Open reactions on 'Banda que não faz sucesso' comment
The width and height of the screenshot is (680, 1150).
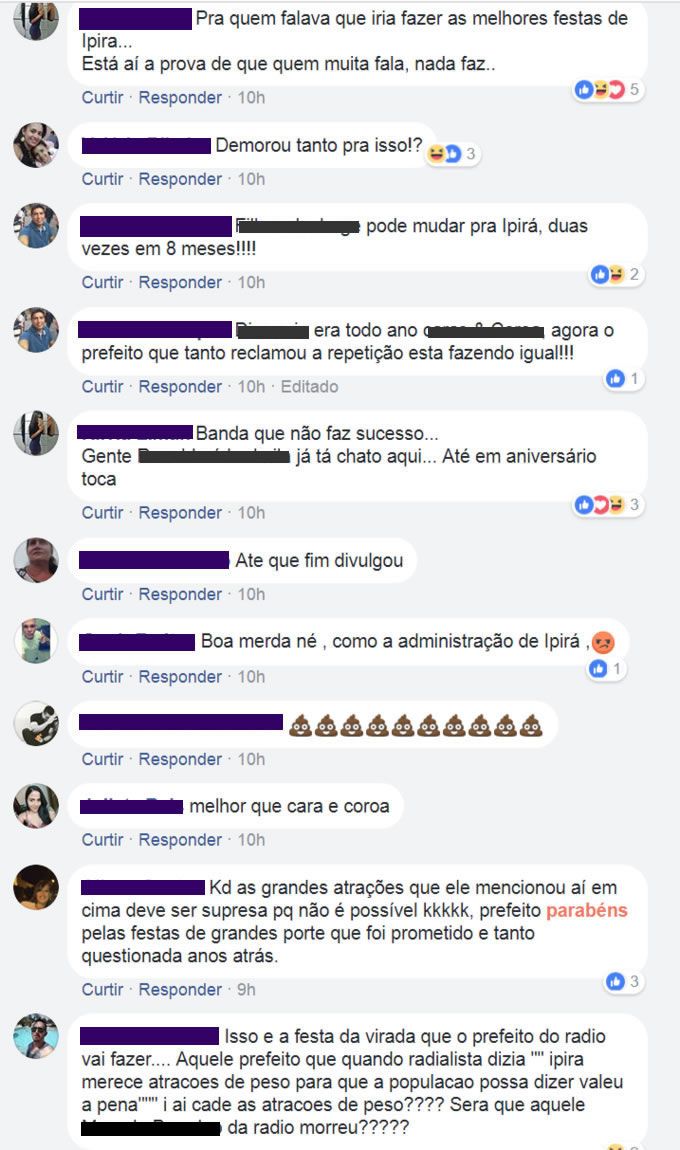(x=608, y=505)
